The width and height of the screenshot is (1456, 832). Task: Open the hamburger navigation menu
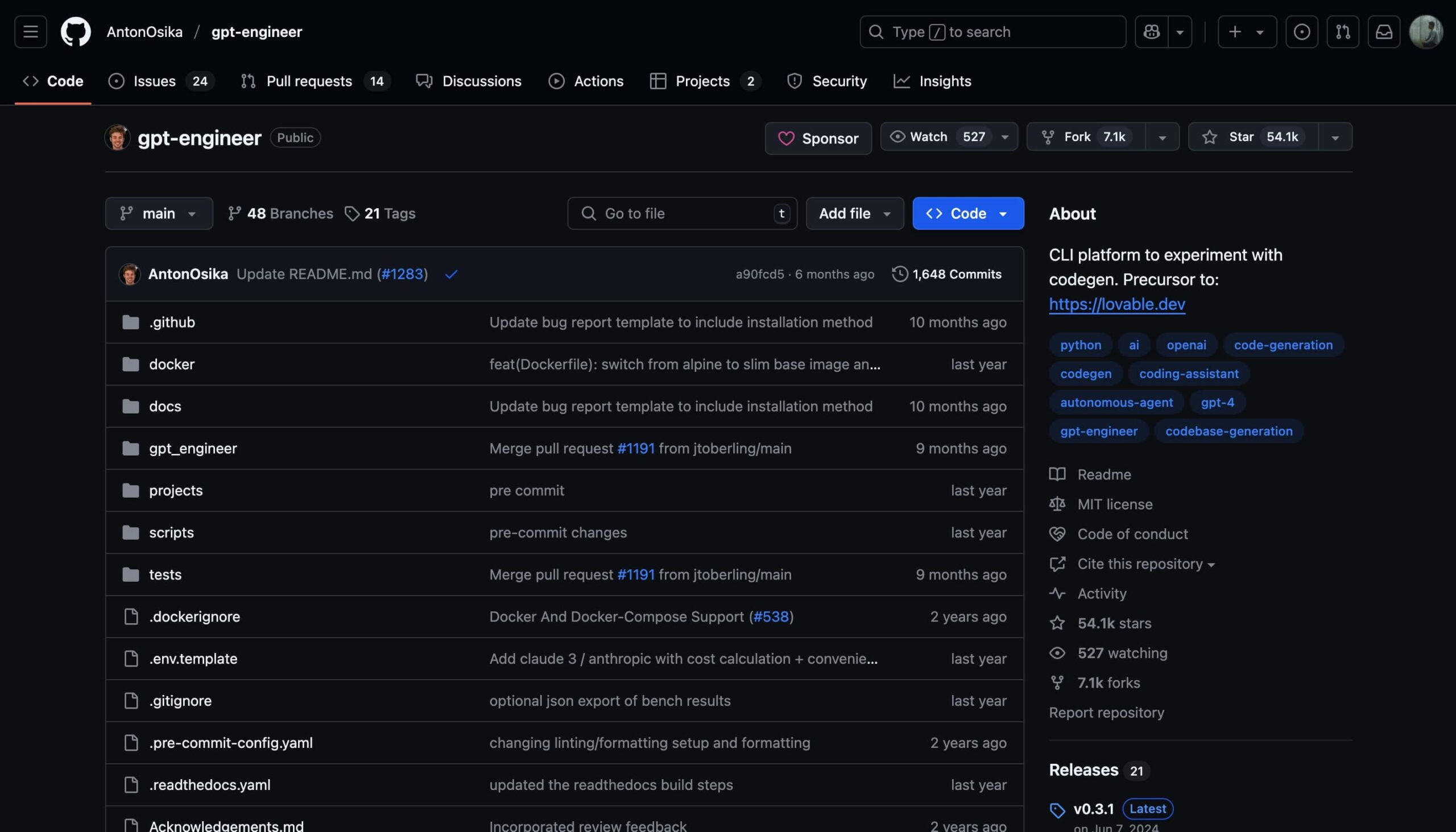point(30,32)
